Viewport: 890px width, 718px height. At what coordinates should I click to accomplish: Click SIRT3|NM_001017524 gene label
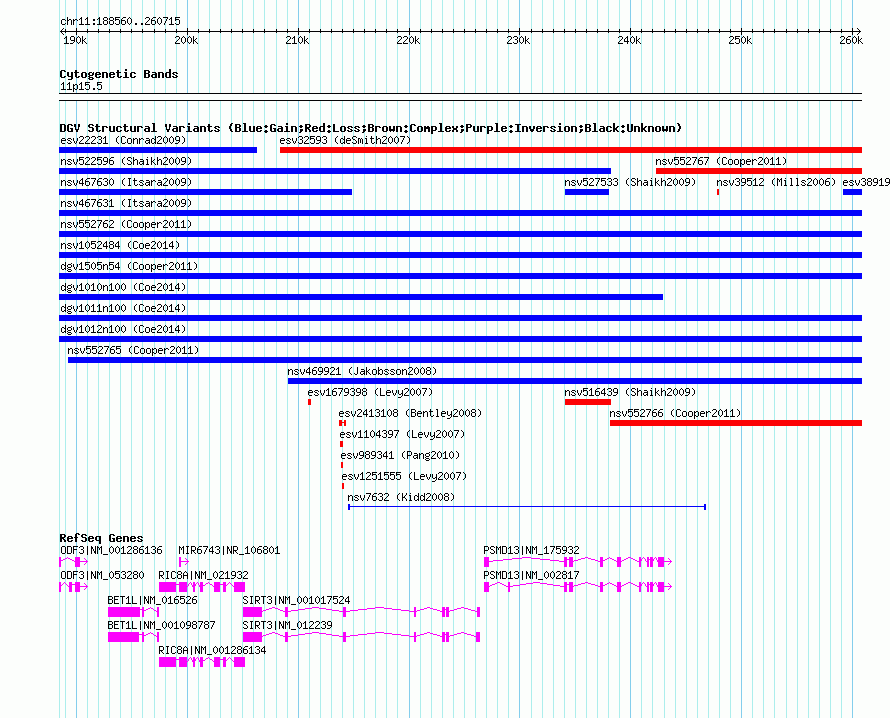pos(296,601)
